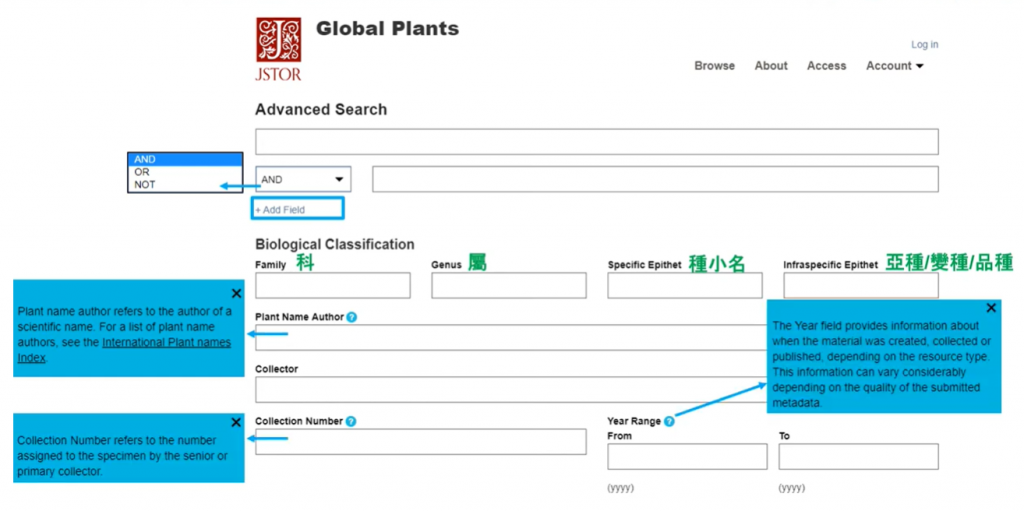The image size is (1024, 511).
Task: Open the Browse menu item
Action: tap(714, 66)
